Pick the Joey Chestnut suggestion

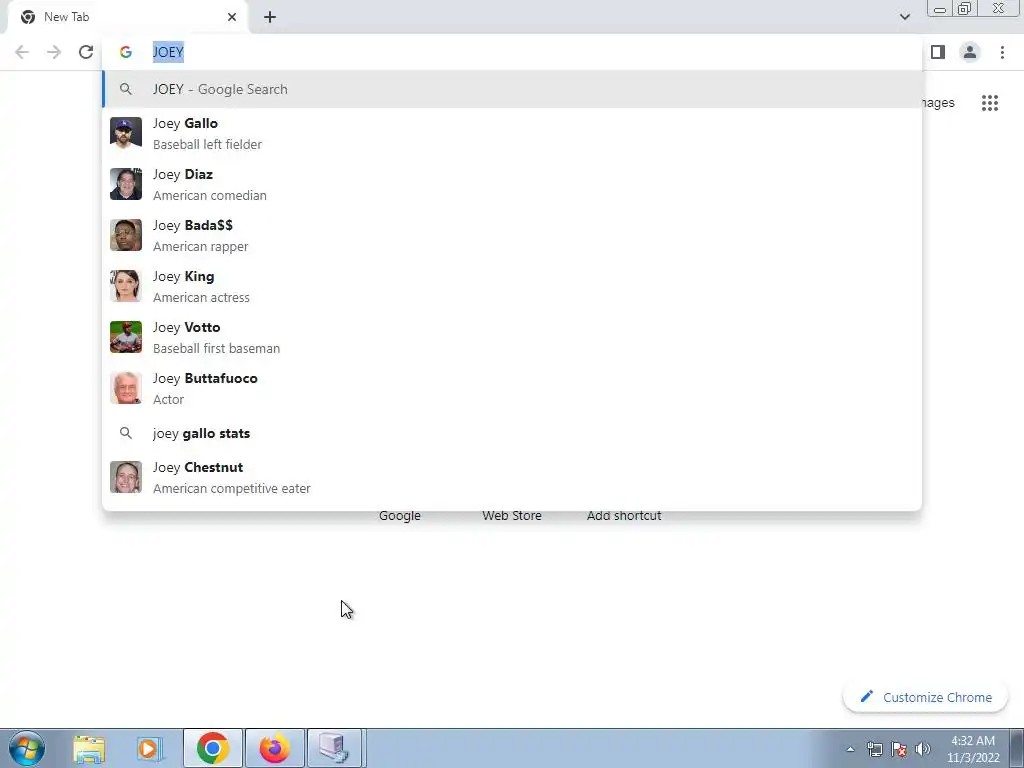click(x=512, y=477)
